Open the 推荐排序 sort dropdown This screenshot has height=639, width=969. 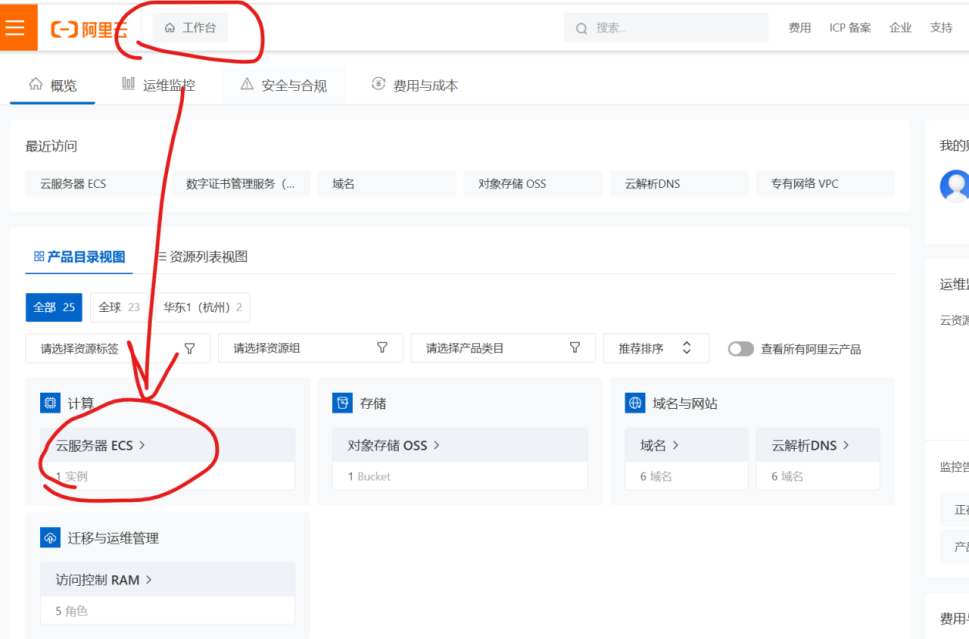656,349
